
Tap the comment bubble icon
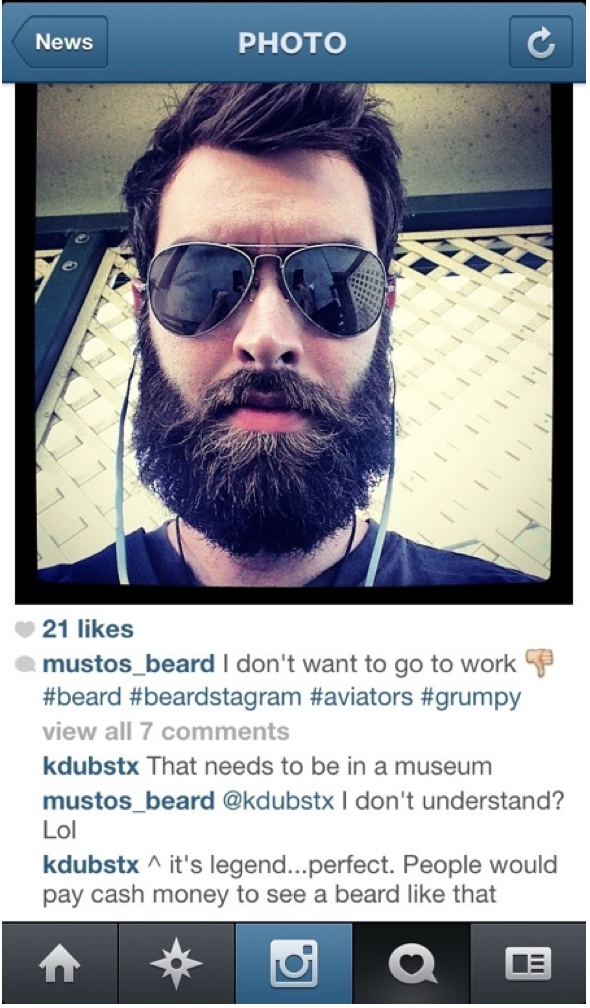[x=25, y=664]
